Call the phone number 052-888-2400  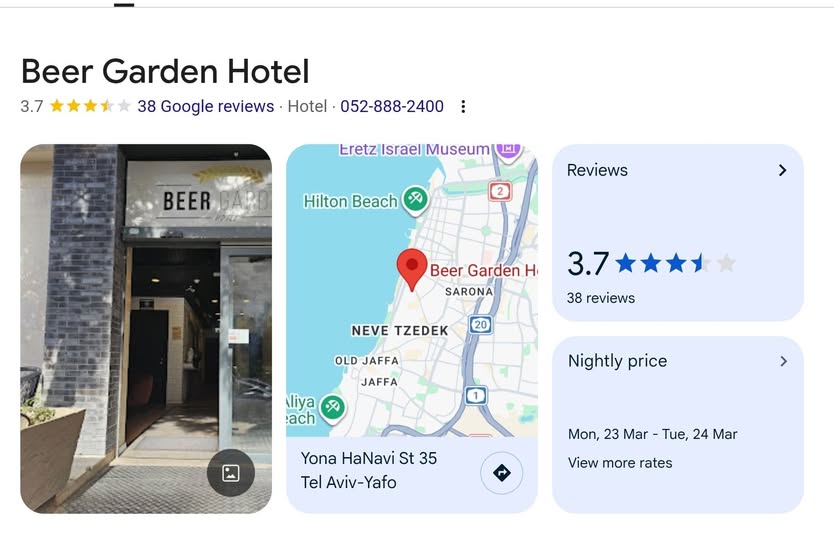(392, 106)
